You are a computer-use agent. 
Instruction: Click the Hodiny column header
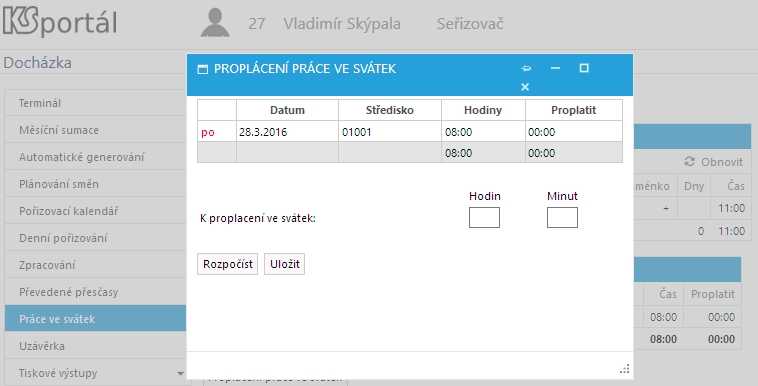pyautogui.click(x=483, y=110)
